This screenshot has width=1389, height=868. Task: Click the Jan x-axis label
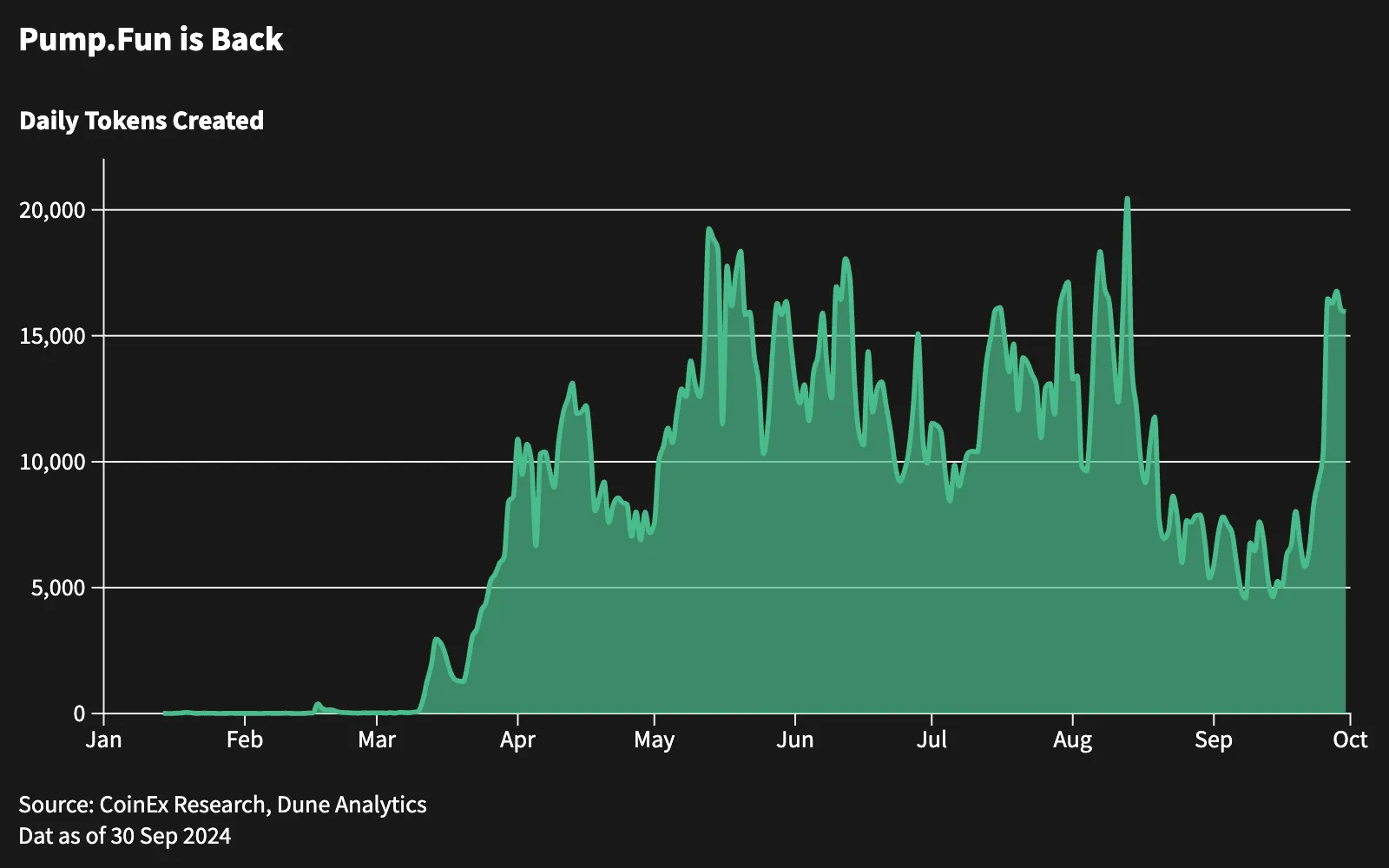(x=103, y=740)
